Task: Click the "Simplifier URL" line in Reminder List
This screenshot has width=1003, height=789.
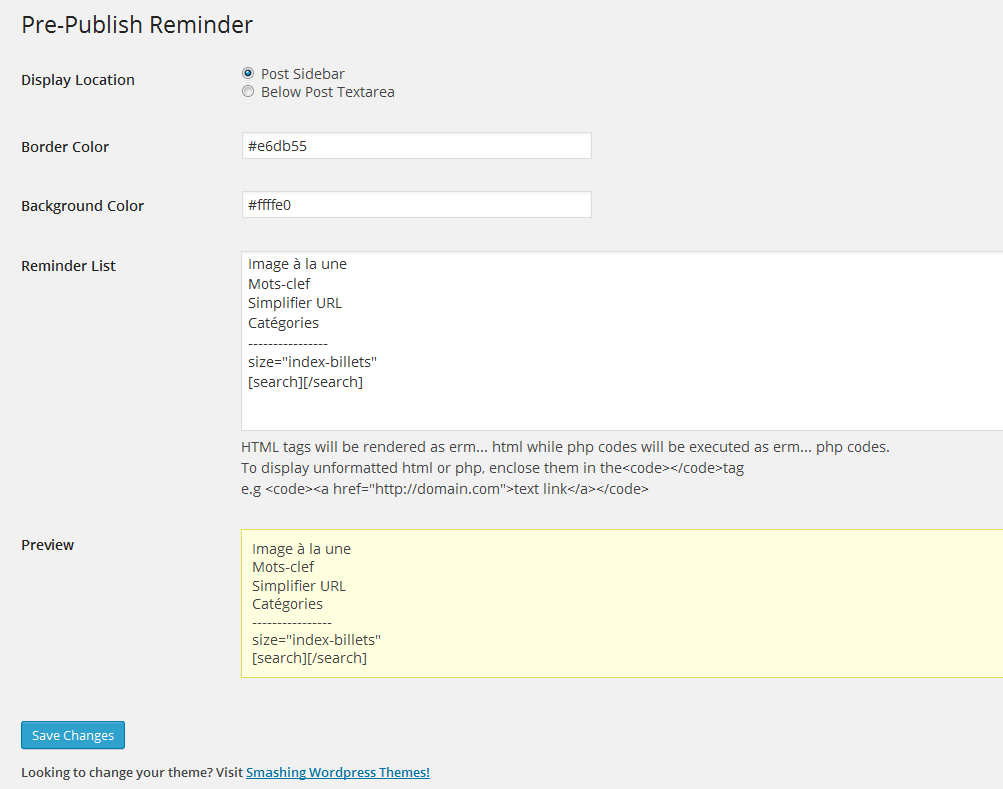Action: 295,303
